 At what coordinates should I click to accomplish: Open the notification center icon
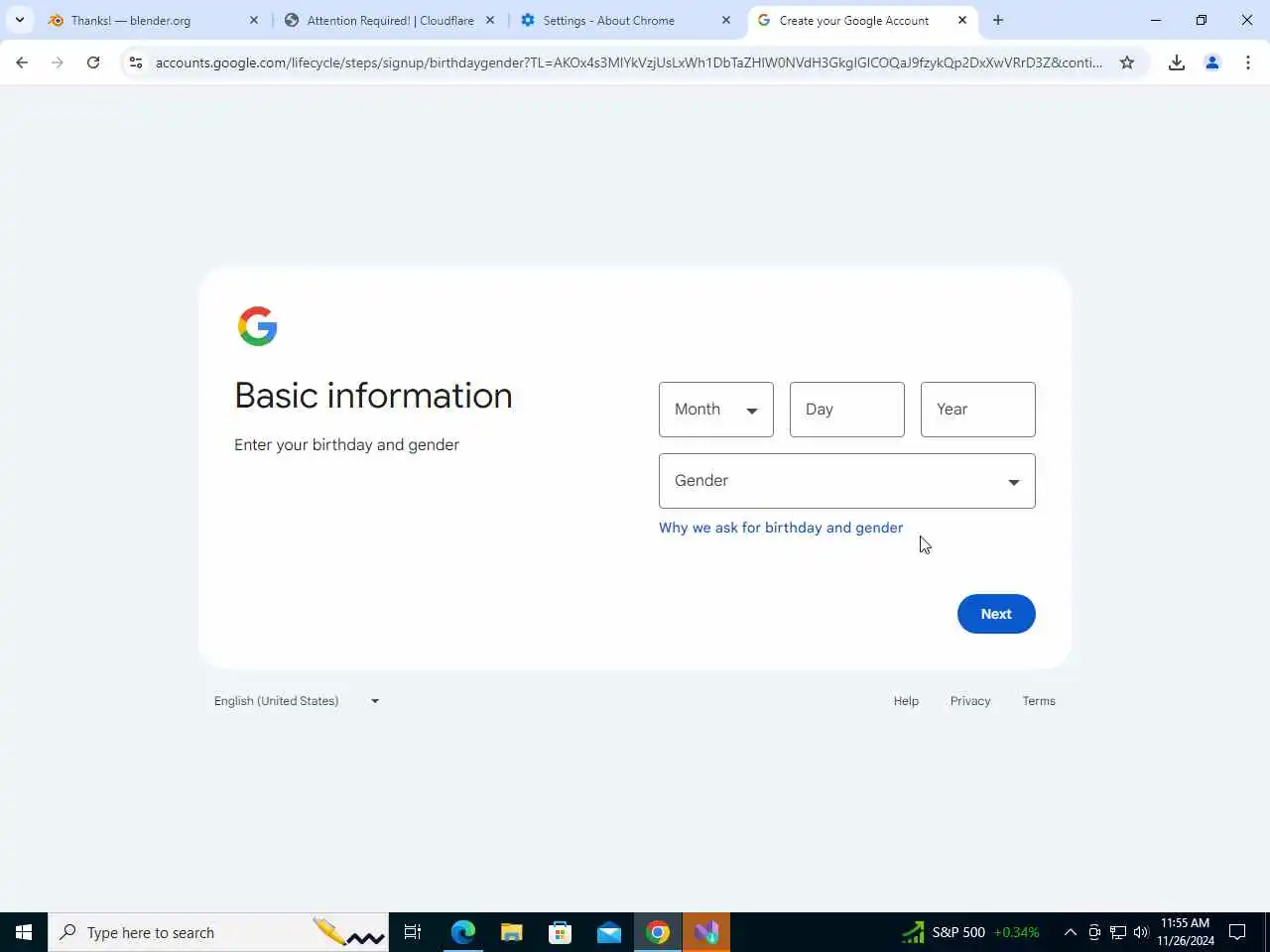(1237, 932)
